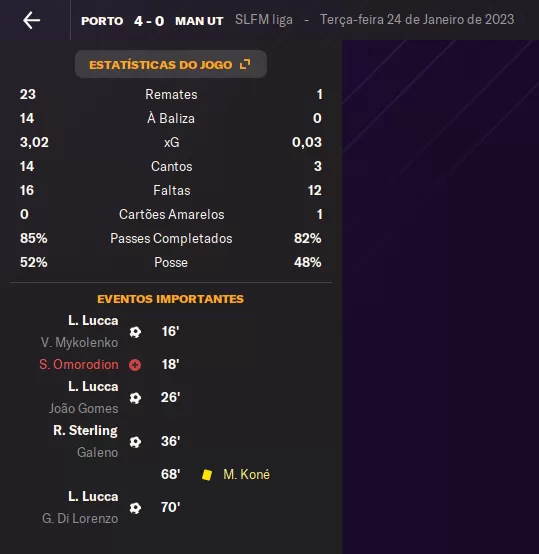This screenshot has width=539, height=554.
Task: Click the 70' goal ball icon
Action: coord(135,508)
